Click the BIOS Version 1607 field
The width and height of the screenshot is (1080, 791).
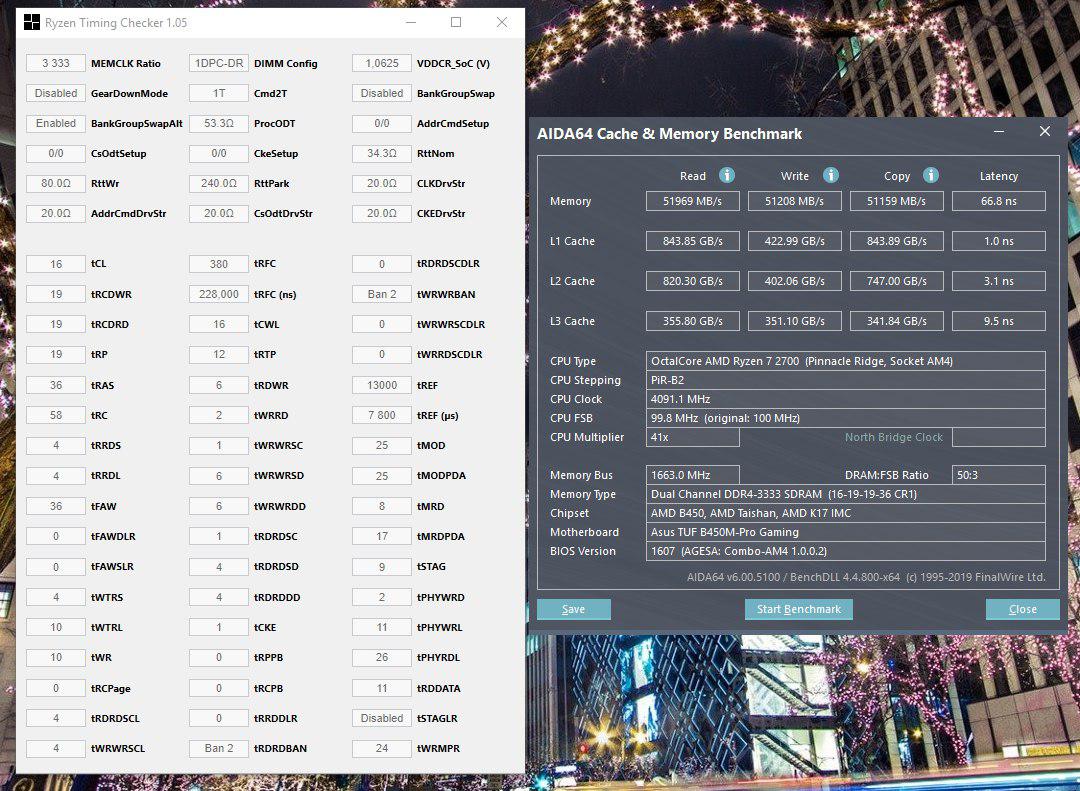coord(846,551)
